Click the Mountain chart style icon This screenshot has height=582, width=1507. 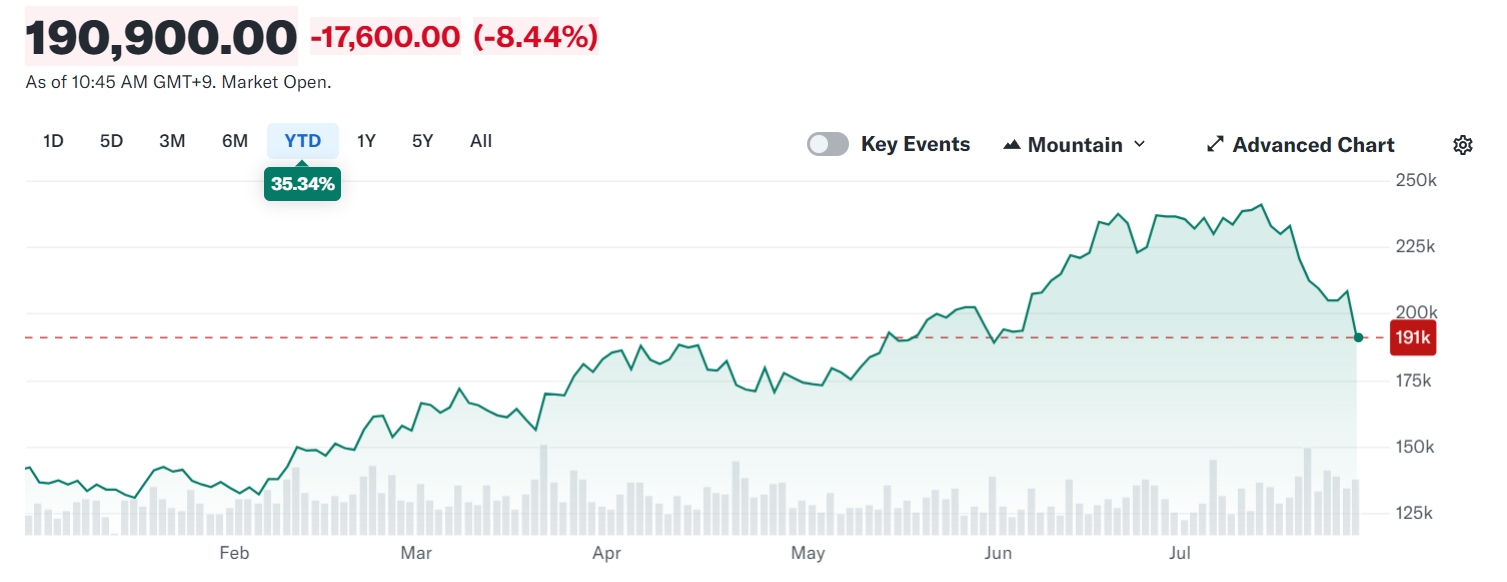click(1011, 143)
